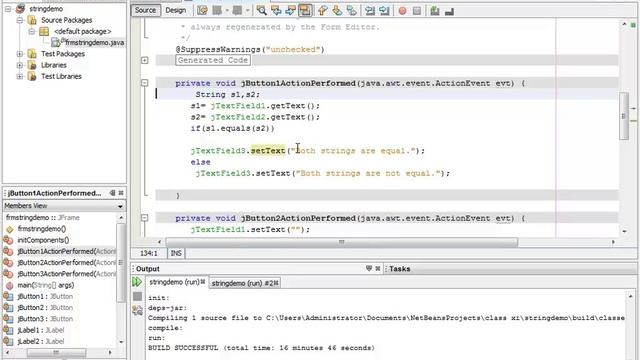This screenshot has width=640, height=360.
Task: Select frmstringdemo.java in Projects tree
Action: (x=95, y=42)
